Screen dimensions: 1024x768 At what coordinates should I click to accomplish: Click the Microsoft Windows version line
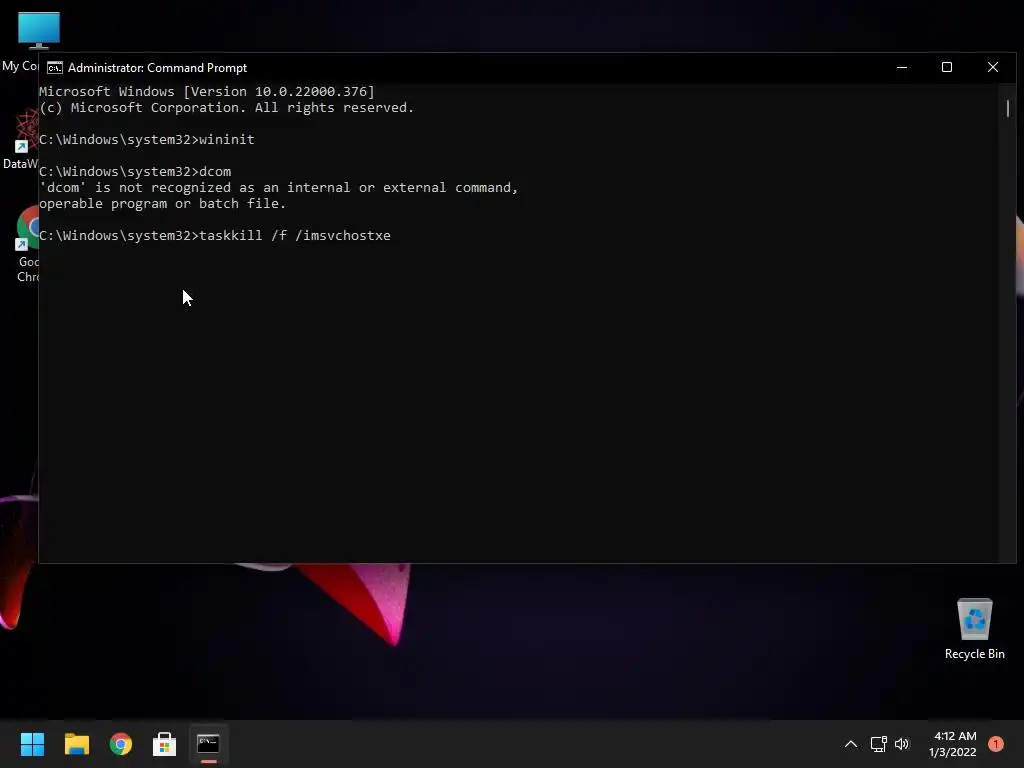[x=207, y=92]
